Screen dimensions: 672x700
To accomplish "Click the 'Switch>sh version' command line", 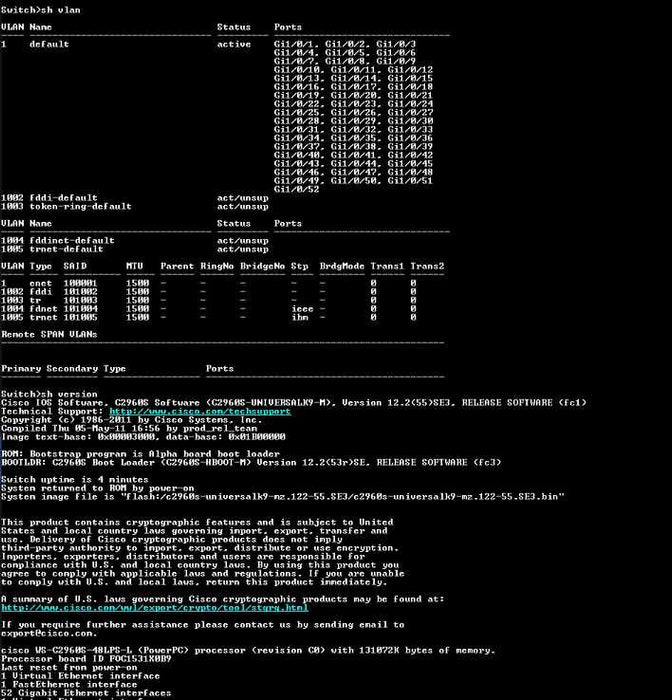I will pyautogui.click(x=49, y=394).
